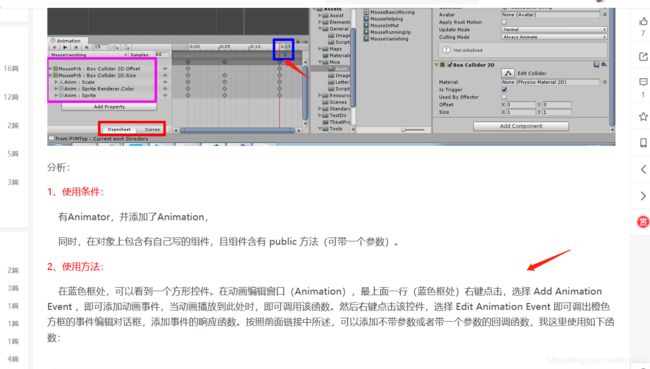Expand the Anim : Scale property
The height and width of the screenshot is (369, 650).
click(x=56, y=82)
